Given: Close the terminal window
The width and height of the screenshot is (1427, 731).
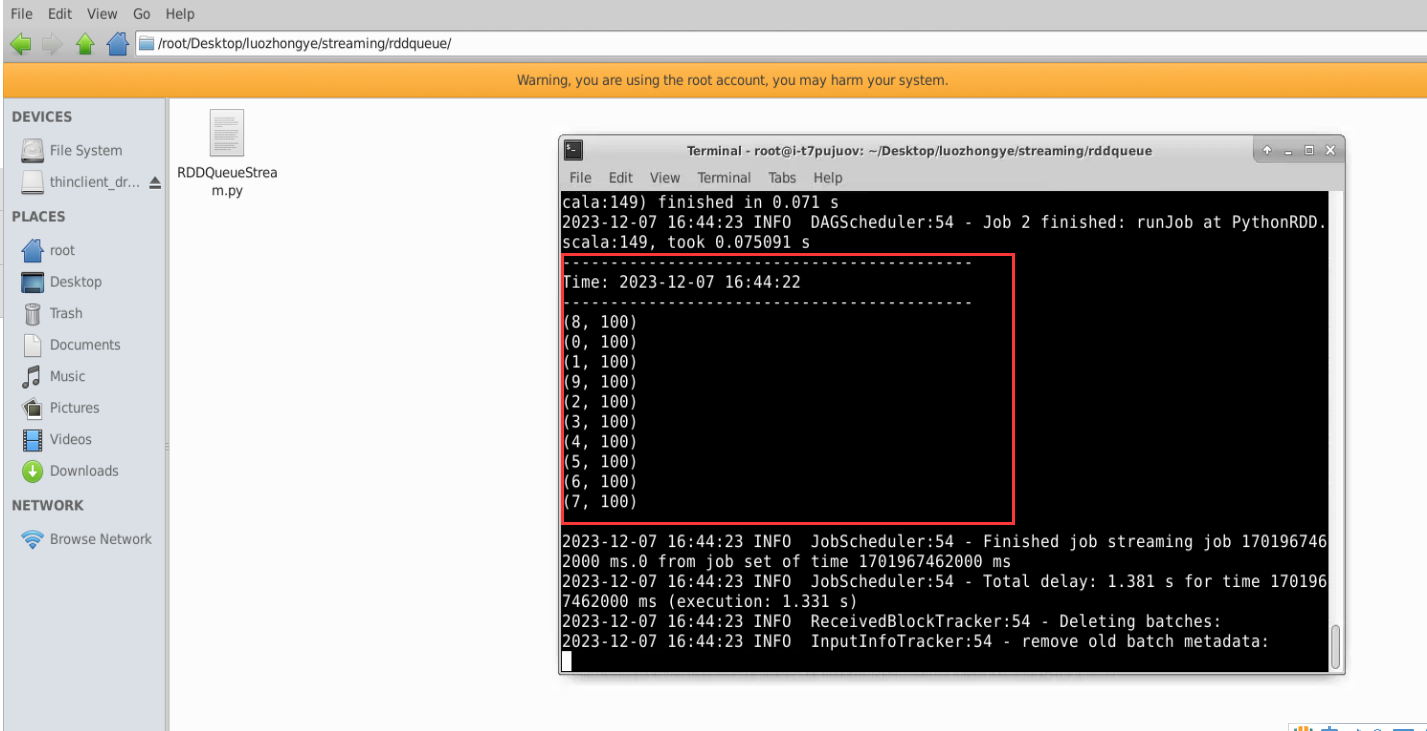Looking at the screenshot, I should 1330,151.
